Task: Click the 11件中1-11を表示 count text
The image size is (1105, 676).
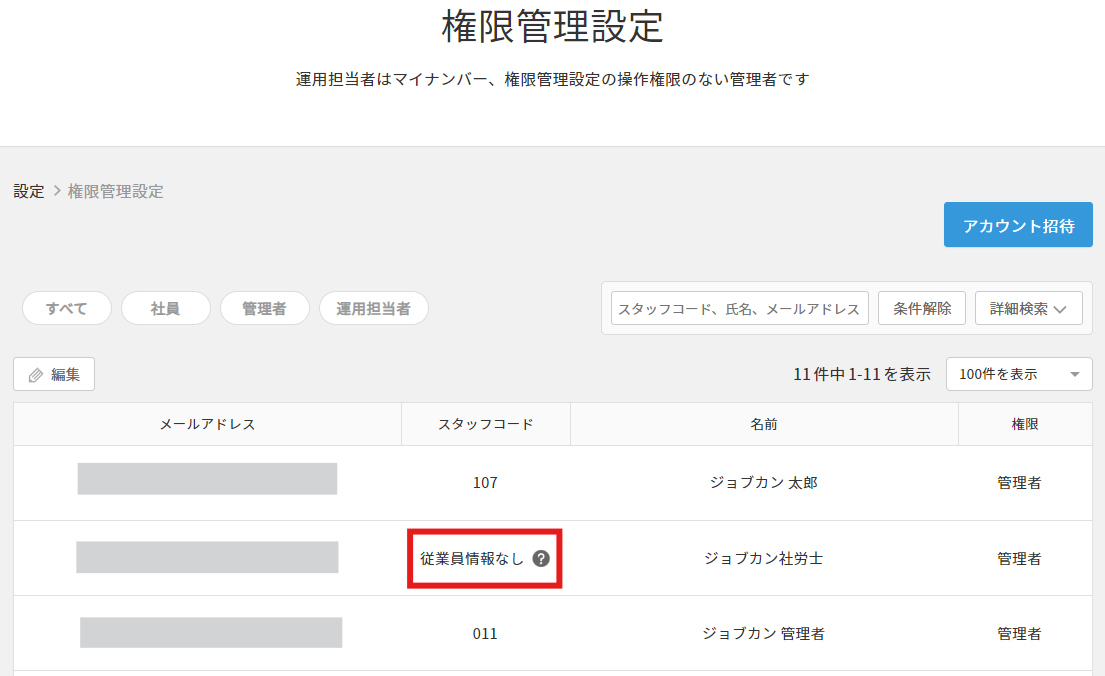Action: click(862, 374)
